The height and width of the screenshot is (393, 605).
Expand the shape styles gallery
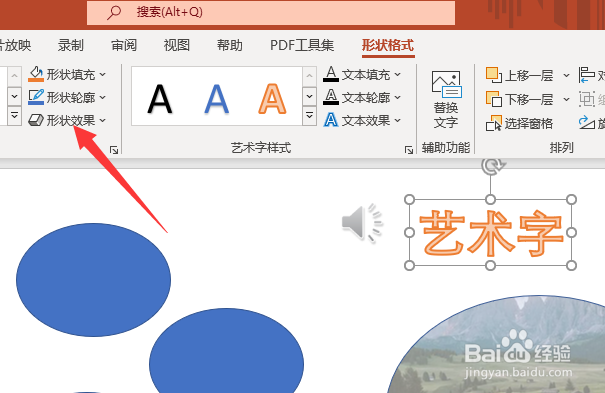[x=14, y=116]
